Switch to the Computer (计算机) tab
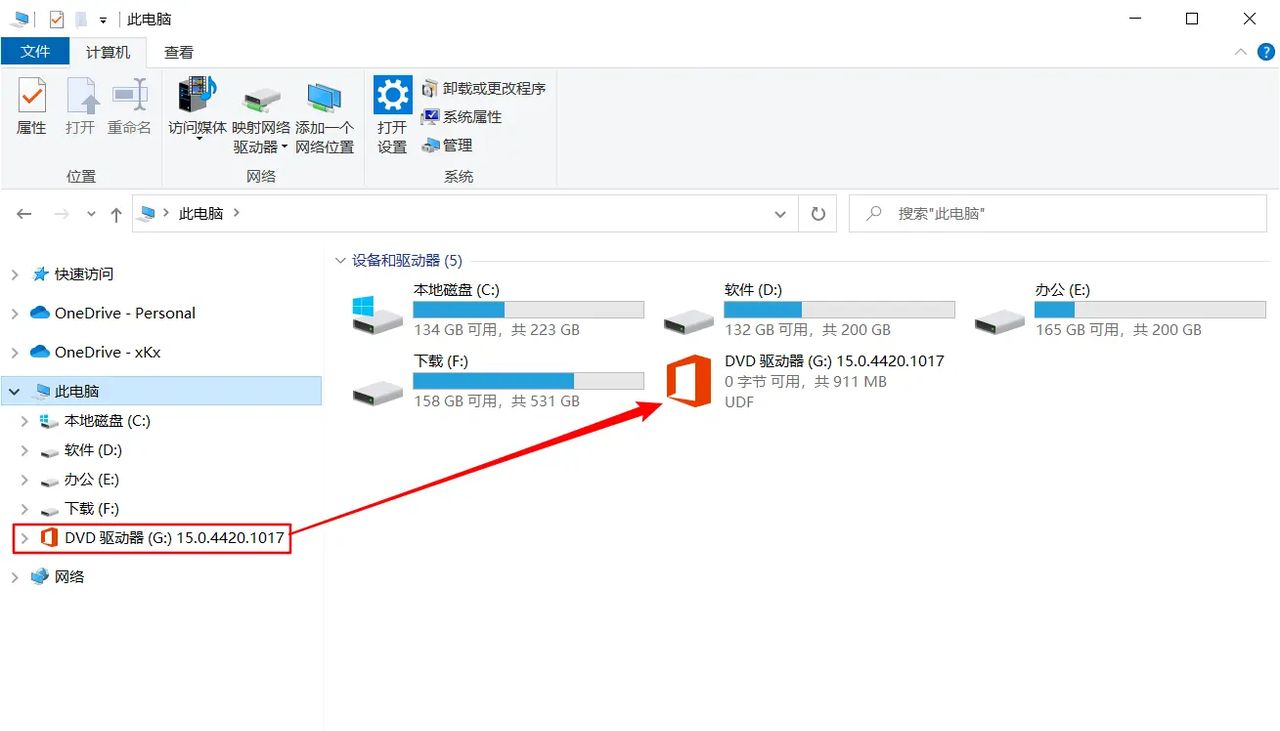 tap(107, 52)
